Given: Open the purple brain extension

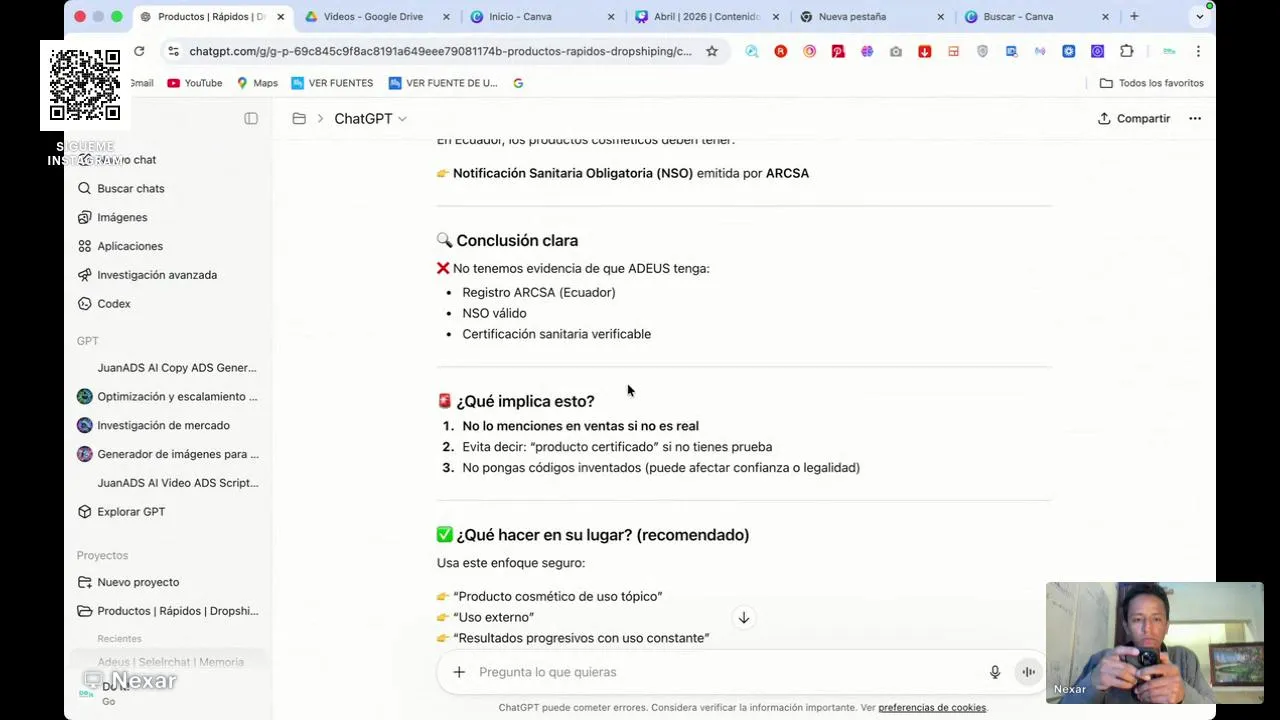Looking at the screenshot, I should coord(867,51).
